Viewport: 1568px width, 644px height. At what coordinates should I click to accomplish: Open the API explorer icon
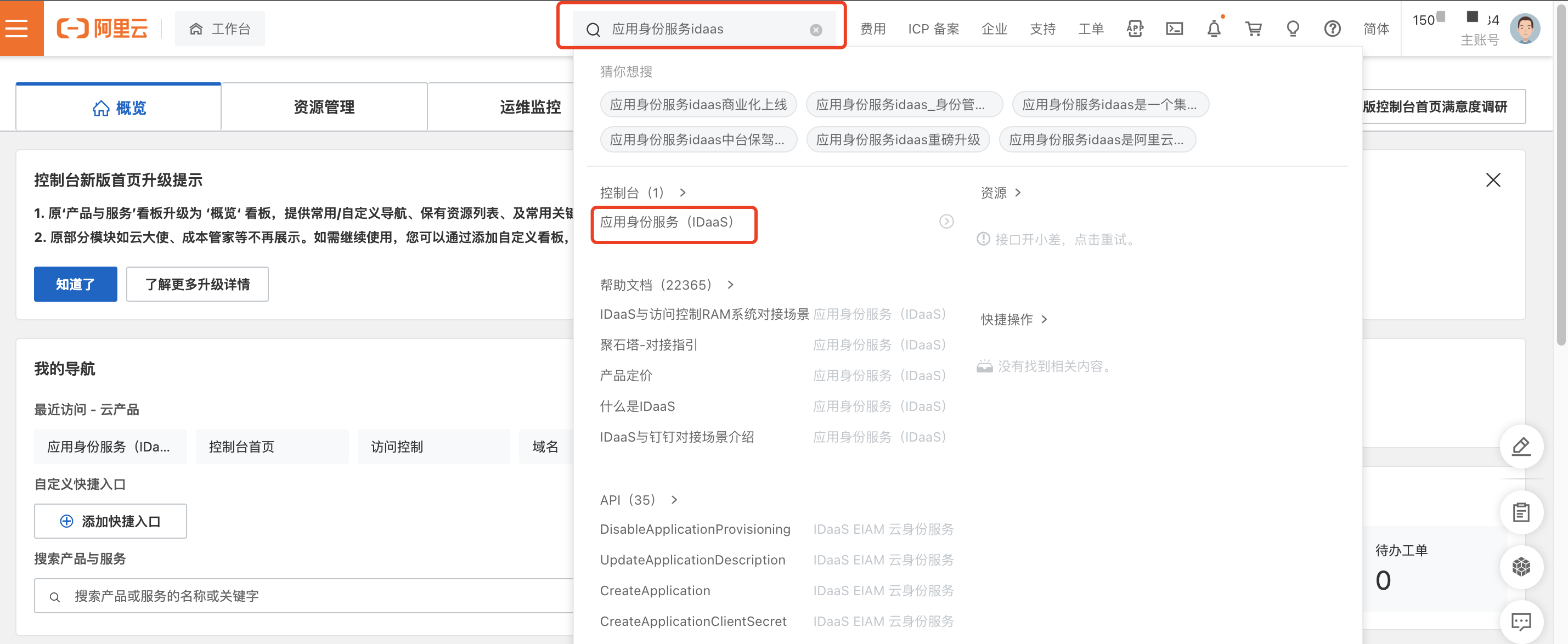[x=1135, y=29]
